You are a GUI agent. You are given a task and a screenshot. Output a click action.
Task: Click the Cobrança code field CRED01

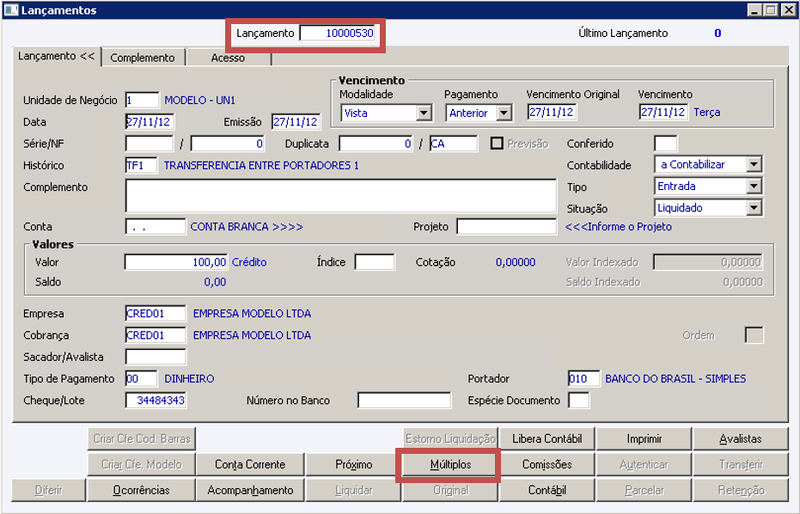[x=155, y=335]
